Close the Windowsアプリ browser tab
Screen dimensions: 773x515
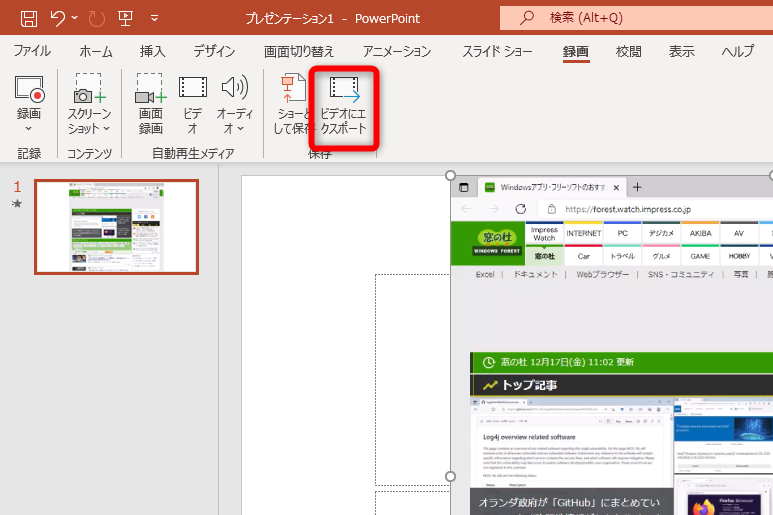pos(616,187)
